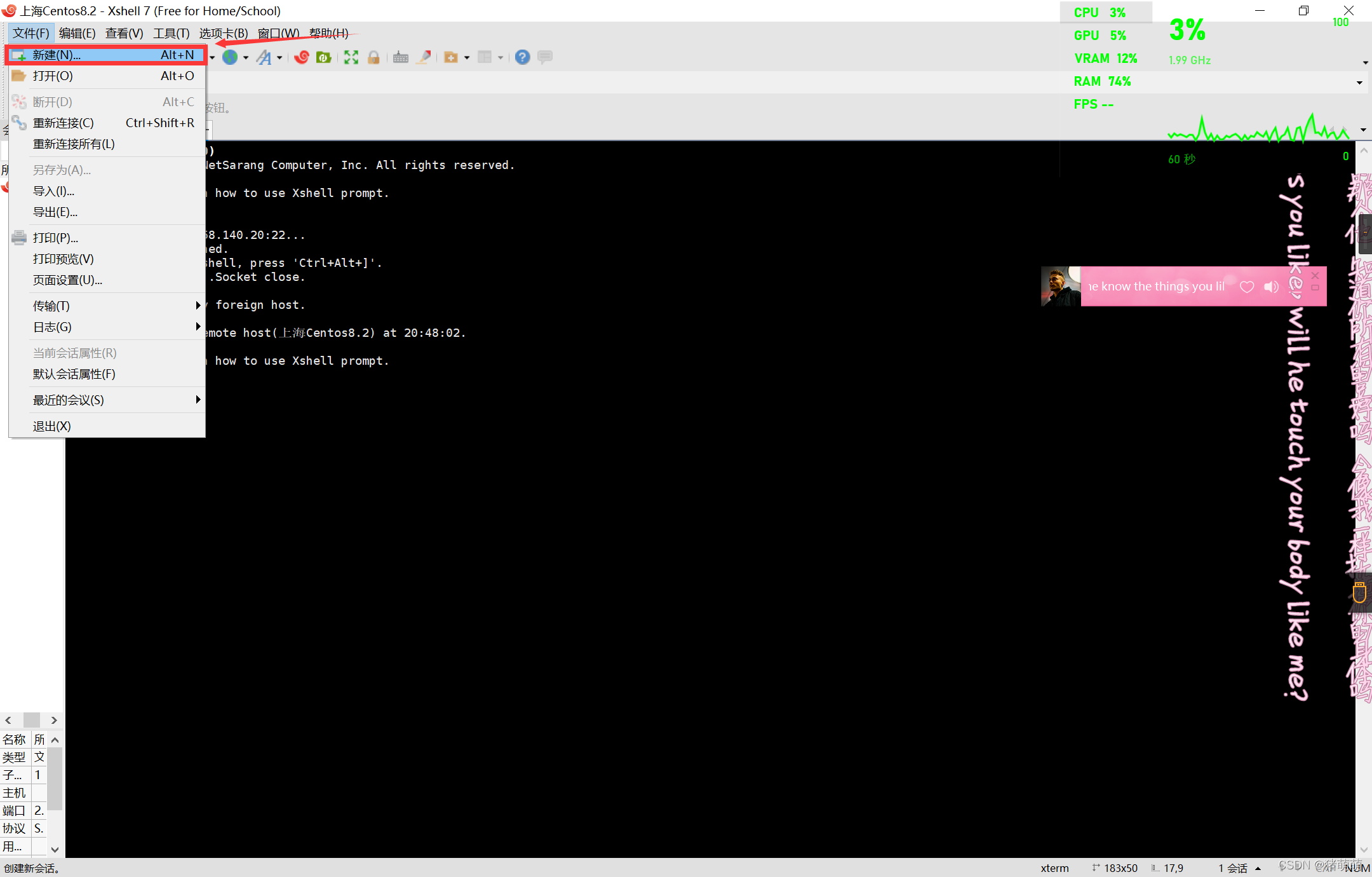This screenshot has width=1372, height=877.
Task: Click the padlock lock-screen icon
Action: pos(373,58)
